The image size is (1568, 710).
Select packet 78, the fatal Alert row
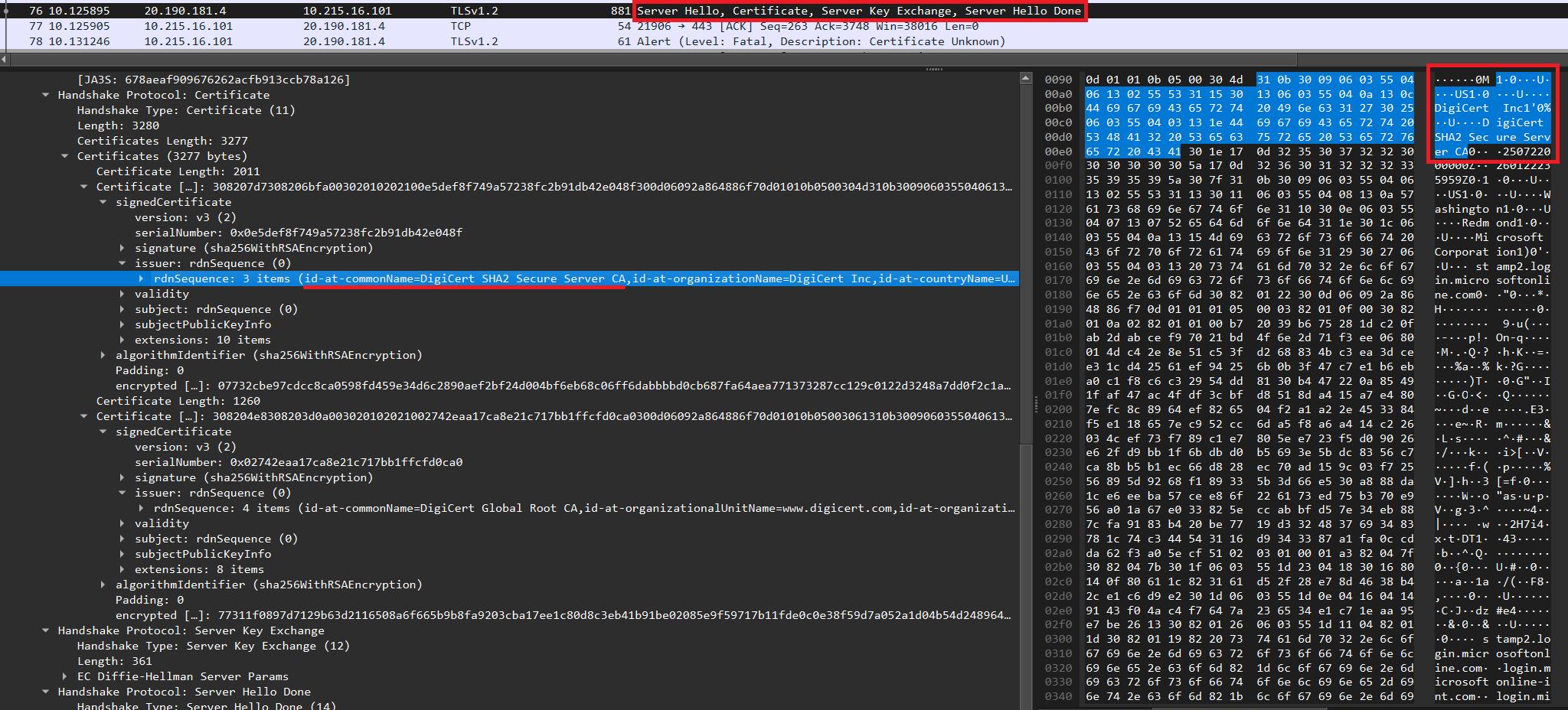click(306, 41)
